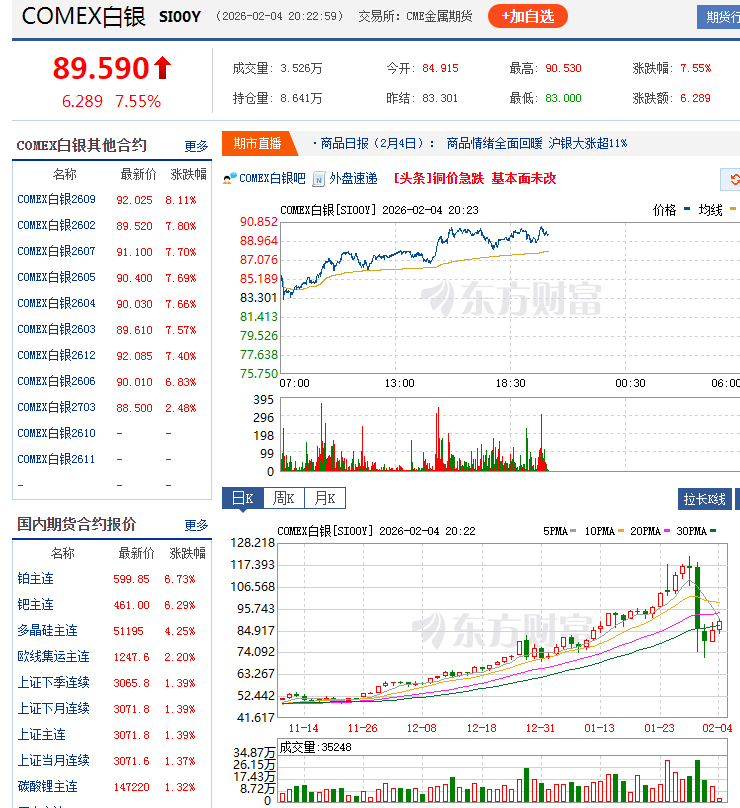
Task: Click the 599.85 price for 铂主连
Action: [x=131, y=579]
